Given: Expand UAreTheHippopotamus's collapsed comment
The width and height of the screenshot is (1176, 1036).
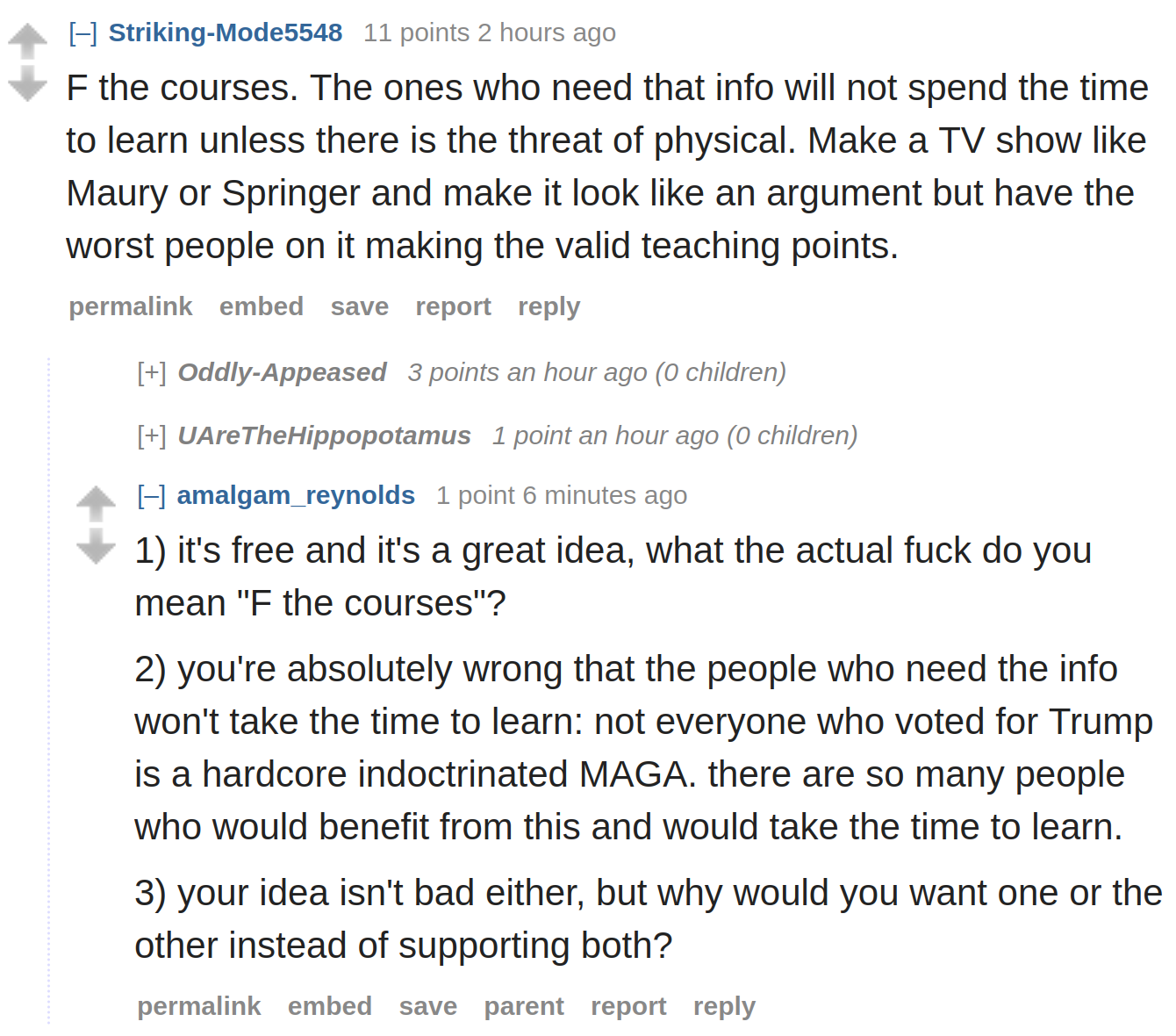Looking at the screenshot, I should pyautogui.click(x=152, y=435).
